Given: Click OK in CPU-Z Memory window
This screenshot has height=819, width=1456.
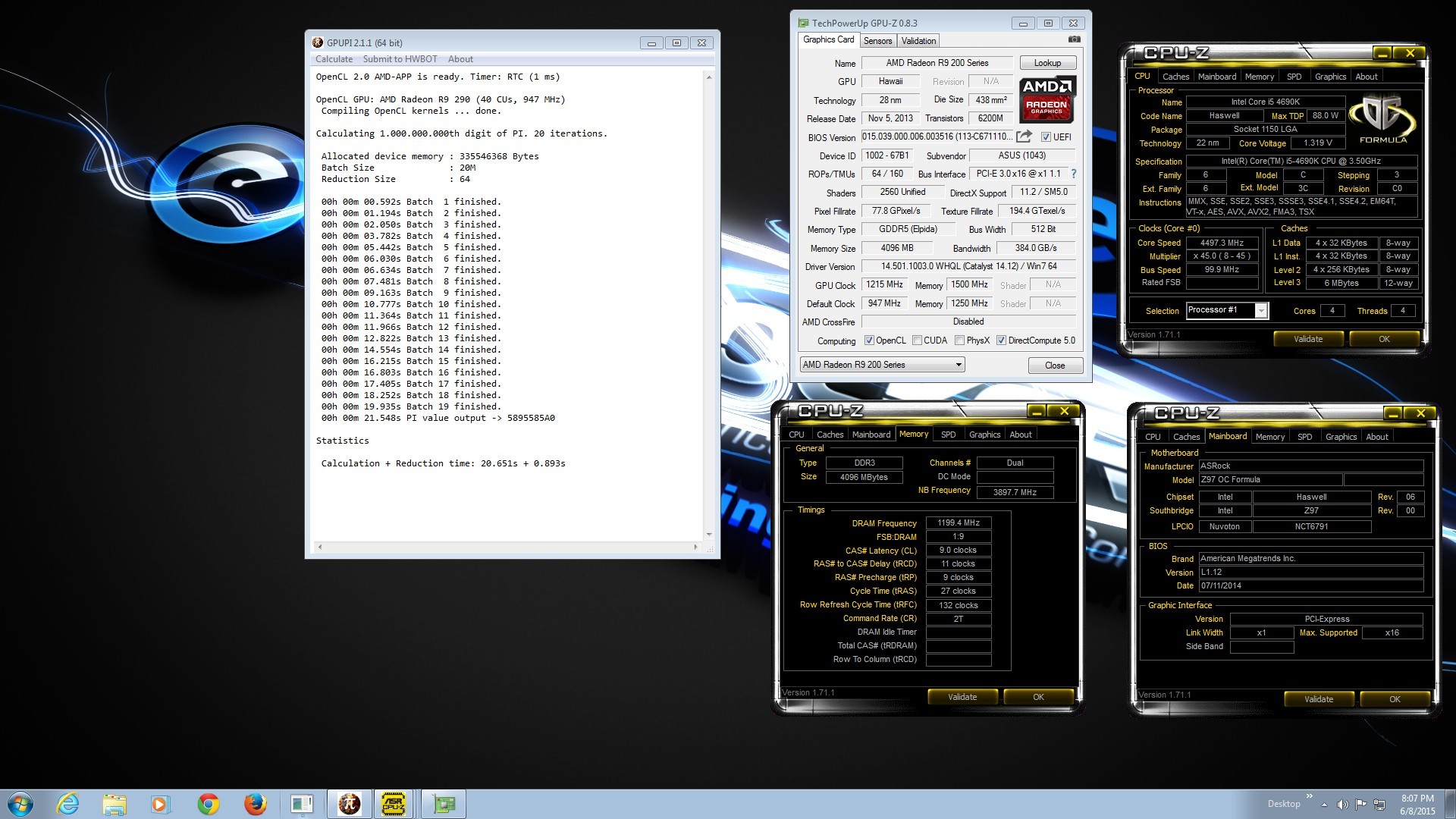Looking at the screenshot, I should [1038, 697].
